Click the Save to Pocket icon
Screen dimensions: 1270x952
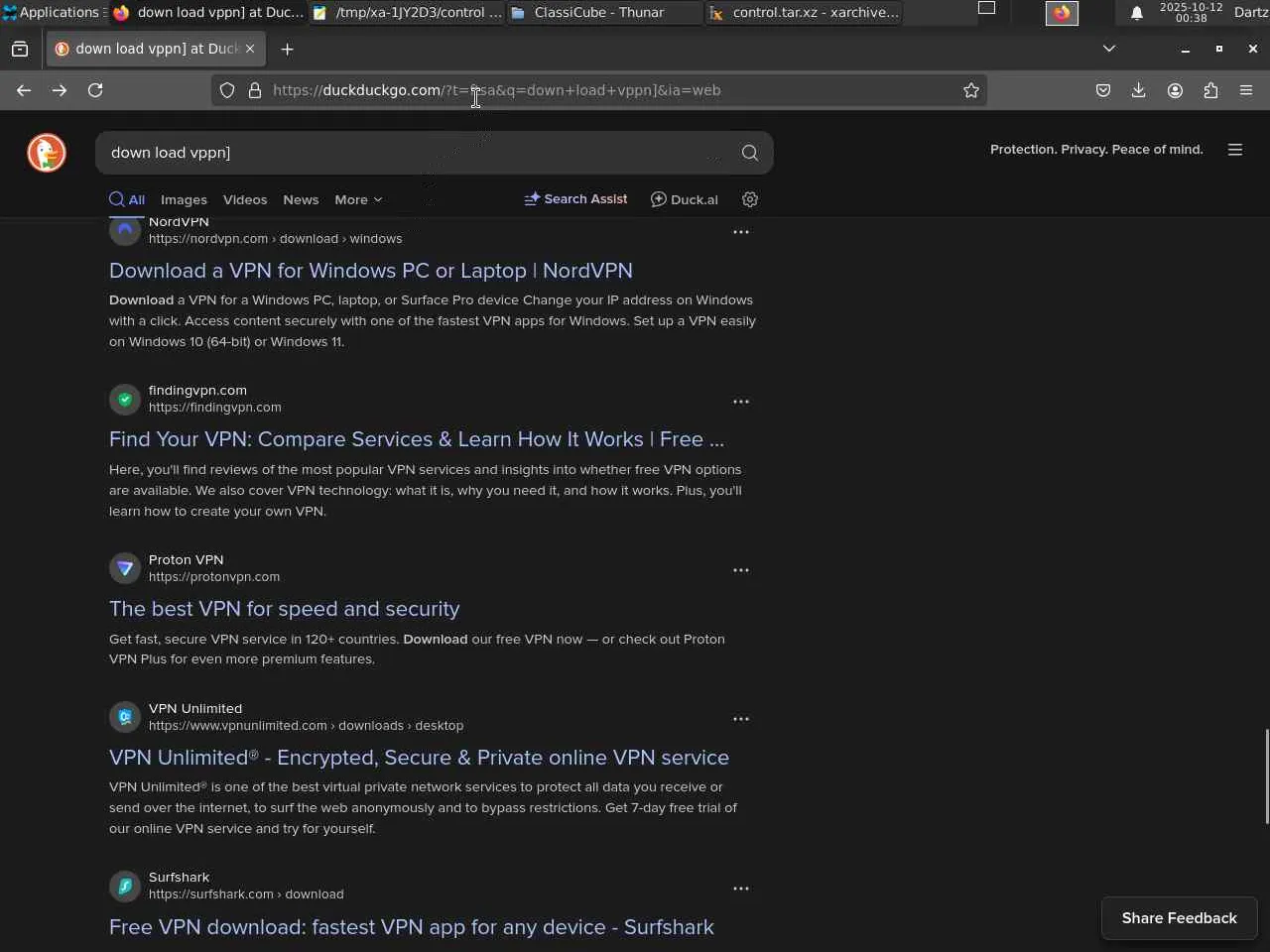point(1103,90)
